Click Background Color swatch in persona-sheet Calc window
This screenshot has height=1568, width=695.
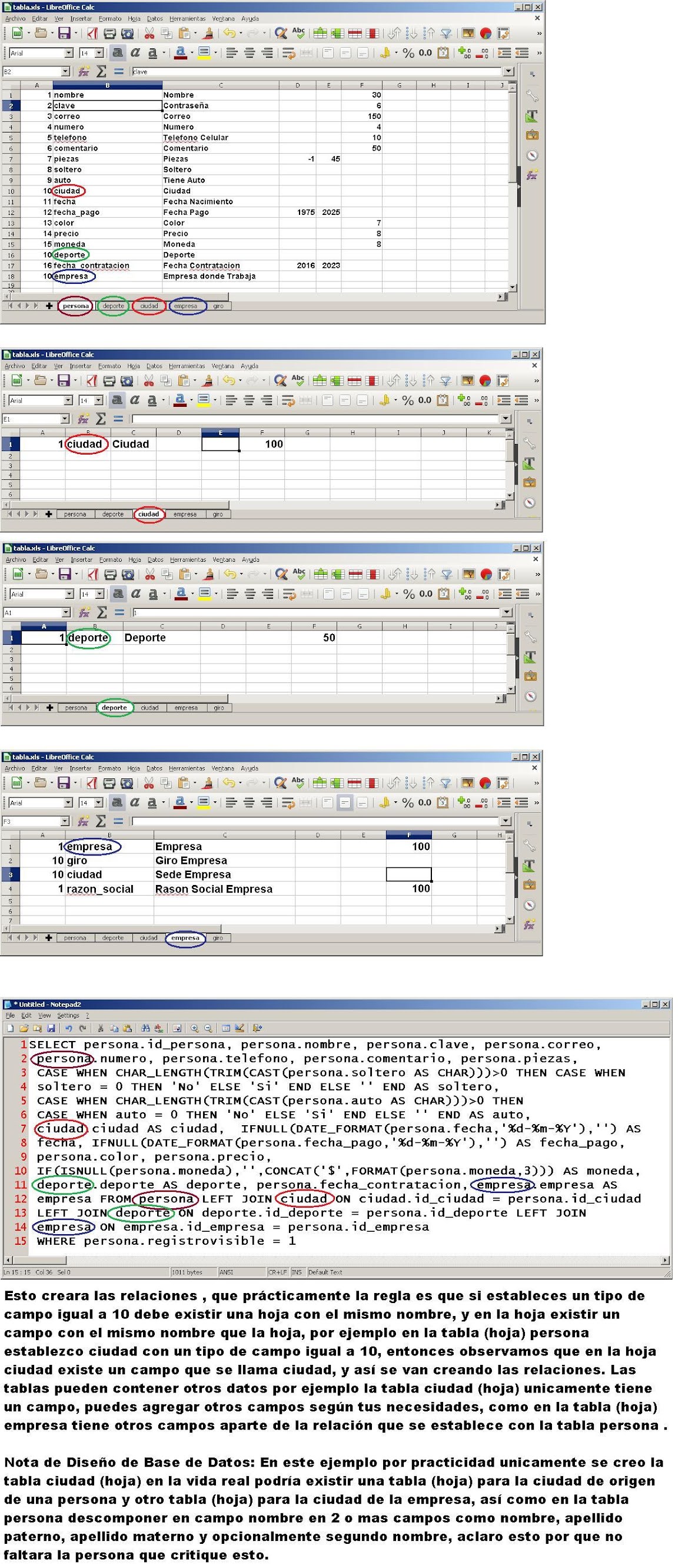click(x=204, y=53)
